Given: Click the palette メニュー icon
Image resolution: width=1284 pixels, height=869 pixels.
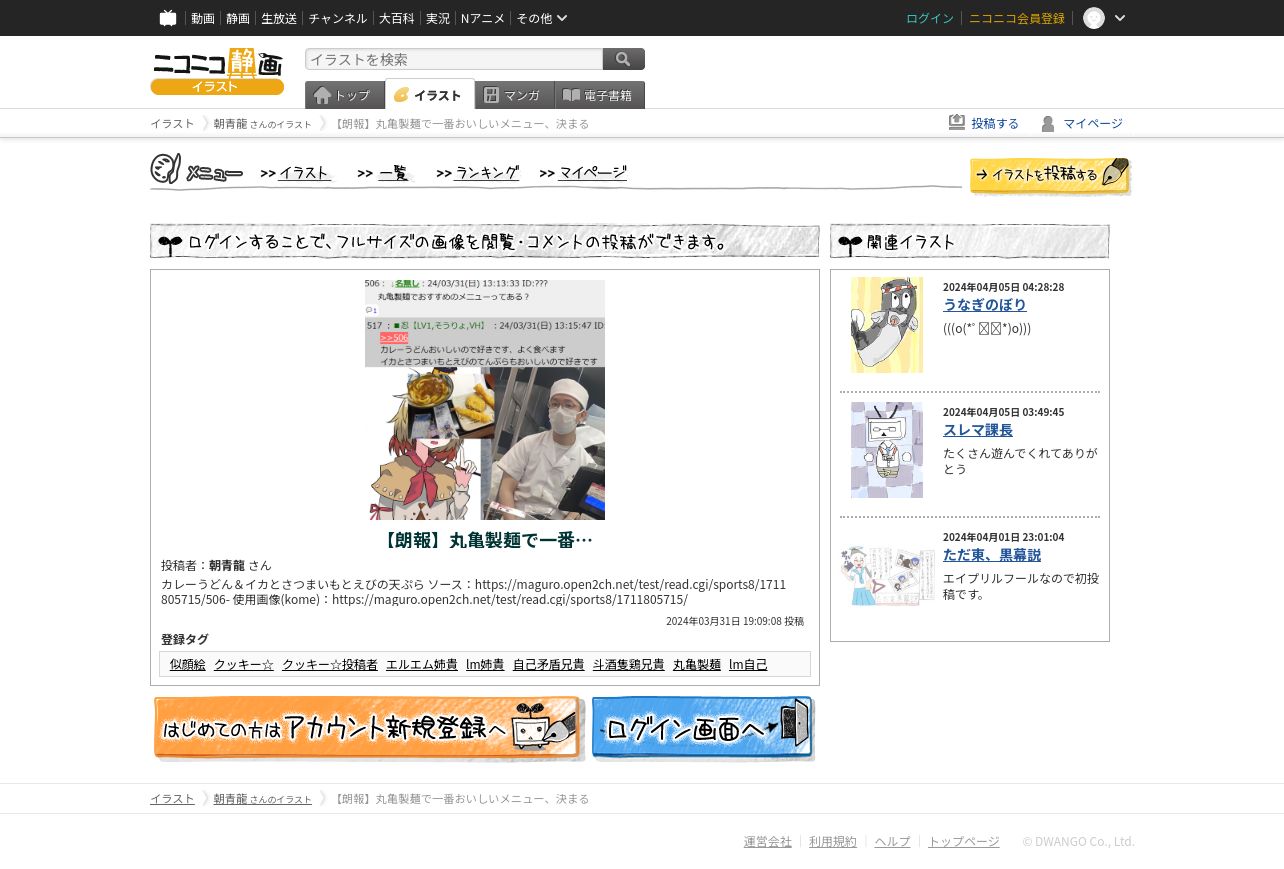Looking at the screenshot, I should point(166,169).
